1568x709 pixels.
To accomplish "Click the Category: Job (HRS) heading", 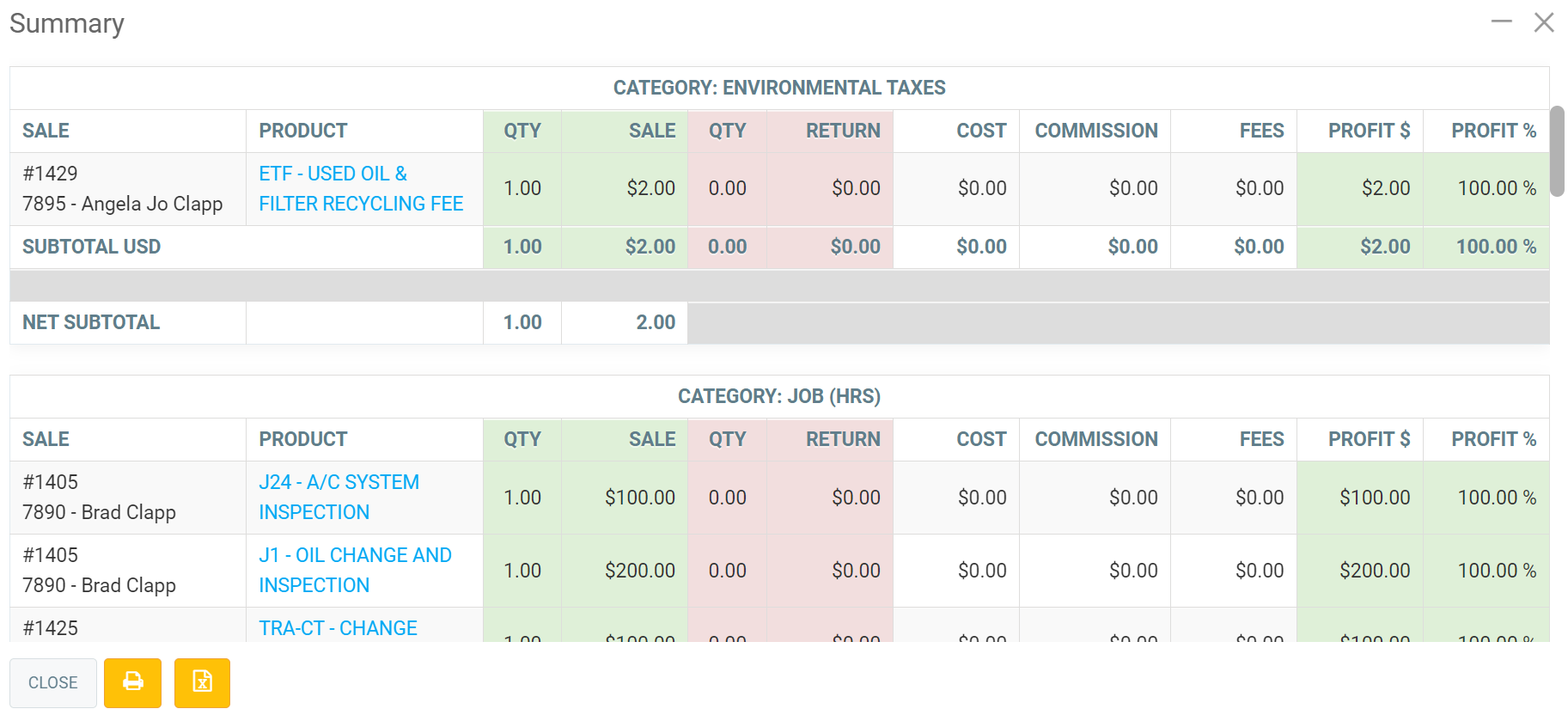I will pyautogui.click(x=778, y=396).
